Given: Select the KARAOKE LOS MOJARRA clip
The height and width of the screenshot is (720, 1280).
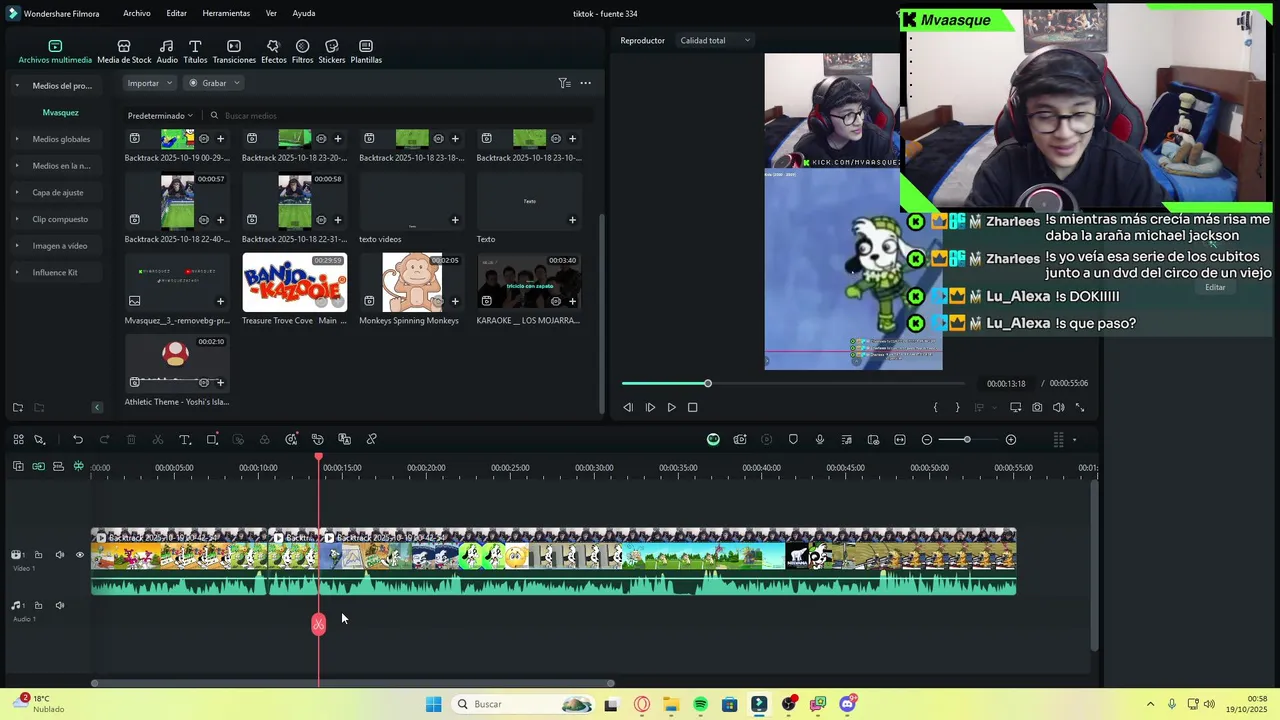Looking at the screenshot, I should pos(529,283).
